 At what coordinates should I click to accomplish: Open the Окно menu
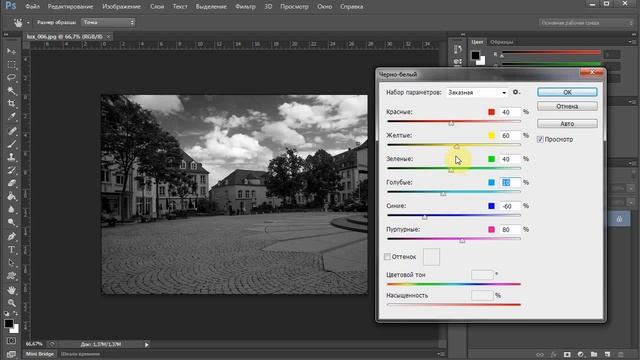324,7
